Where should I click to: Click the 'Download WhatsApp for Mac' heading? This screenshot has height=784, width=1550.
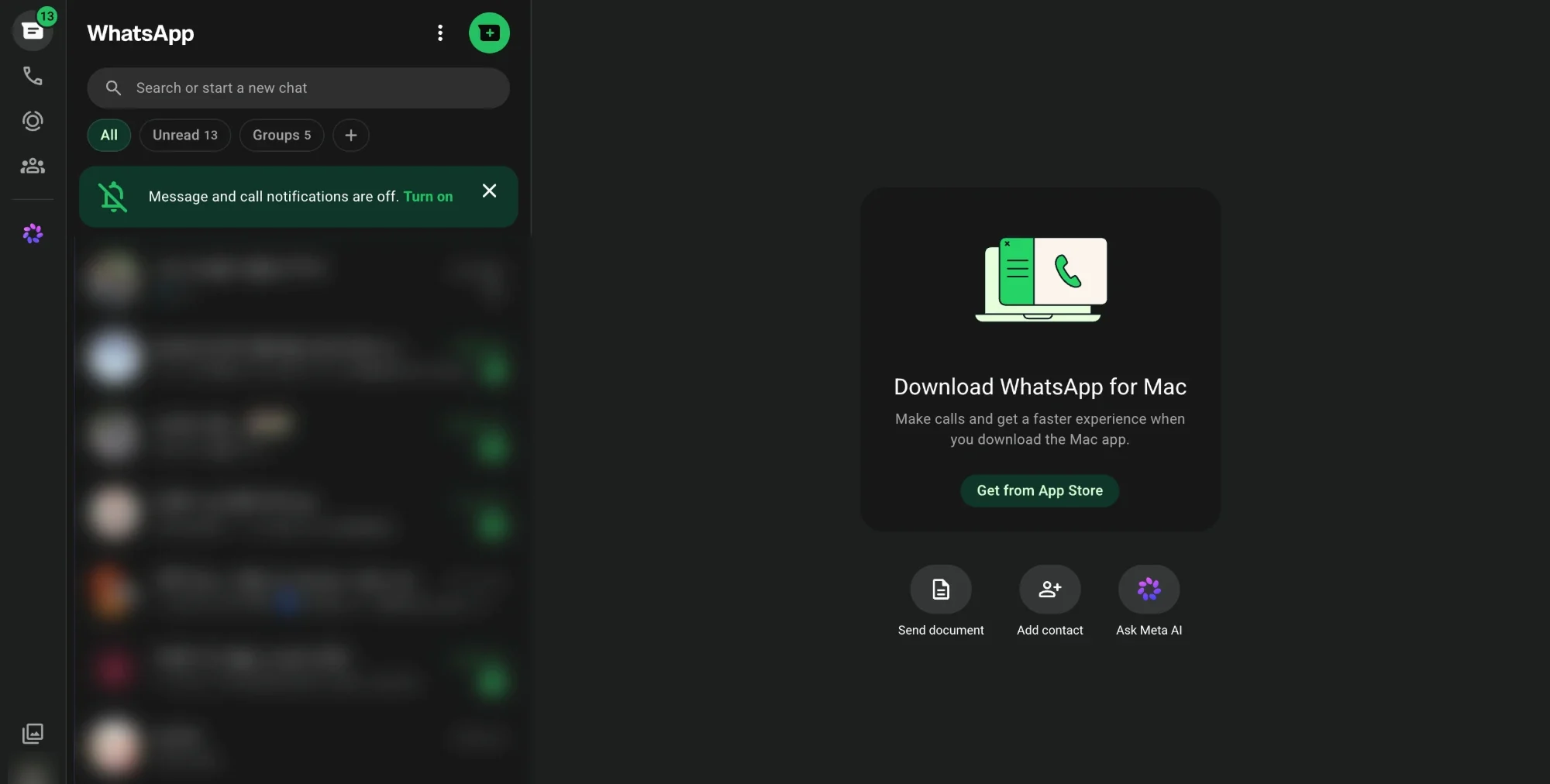(1040, 387)
